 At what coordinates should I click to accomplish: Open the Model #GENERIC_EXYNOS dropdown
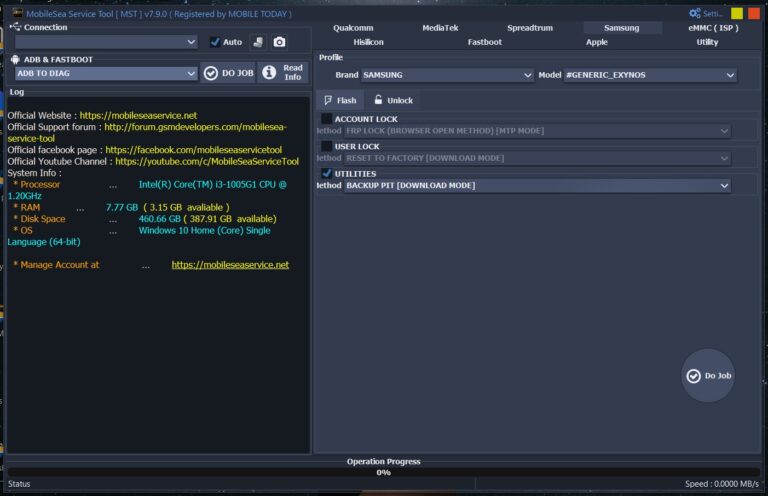coord(649,75)
